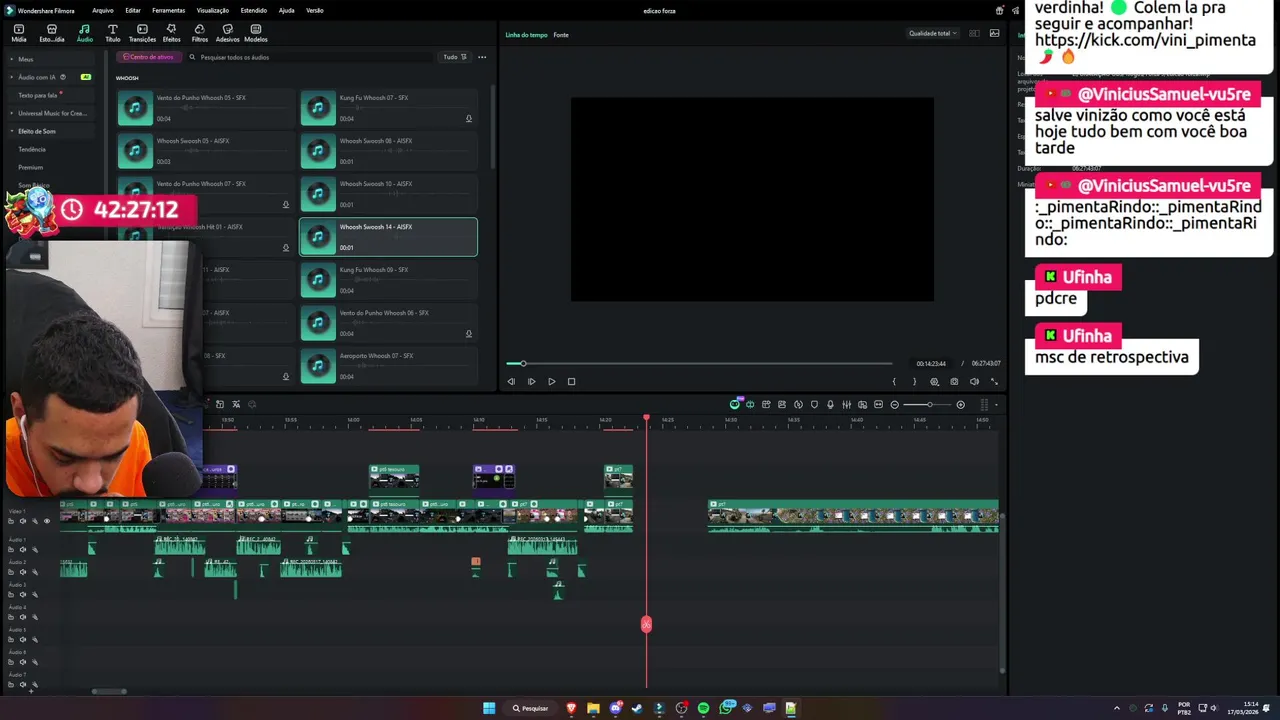Switch to the Linha do tempo preview tab
Viewport: 1280px width, 720px height.
526,35
